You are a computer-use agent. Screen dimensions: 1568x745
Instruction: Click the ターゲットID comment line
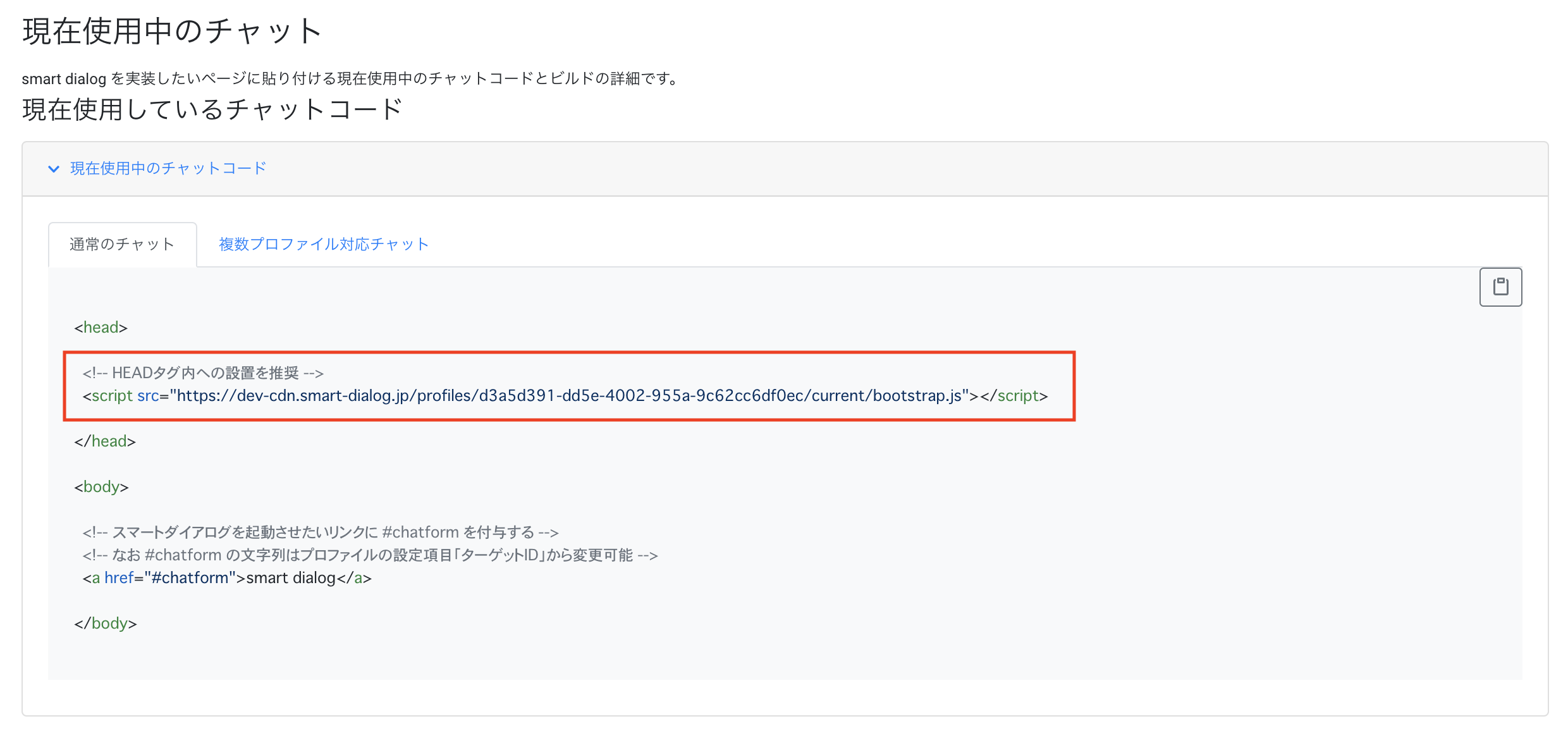coord(370,555)
